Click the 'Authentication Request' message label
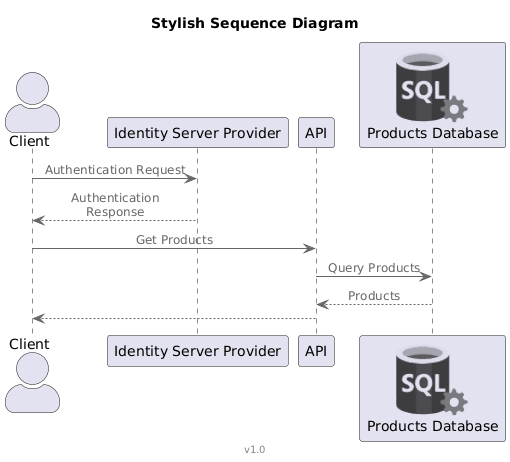510x462 pixels. (x=115, y=170)
